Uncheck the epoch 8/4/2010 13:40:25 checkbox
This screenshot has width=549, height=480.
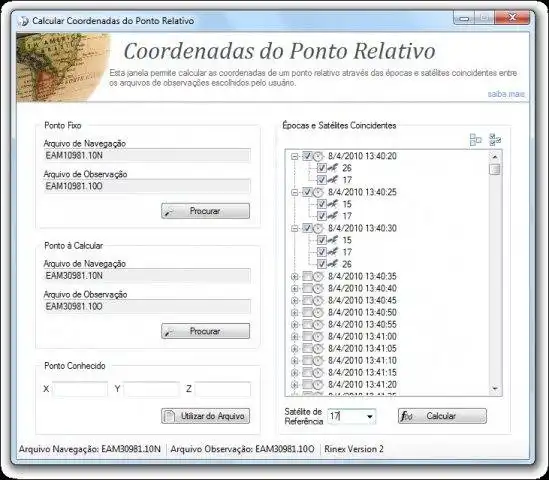[x=307, y=192]
